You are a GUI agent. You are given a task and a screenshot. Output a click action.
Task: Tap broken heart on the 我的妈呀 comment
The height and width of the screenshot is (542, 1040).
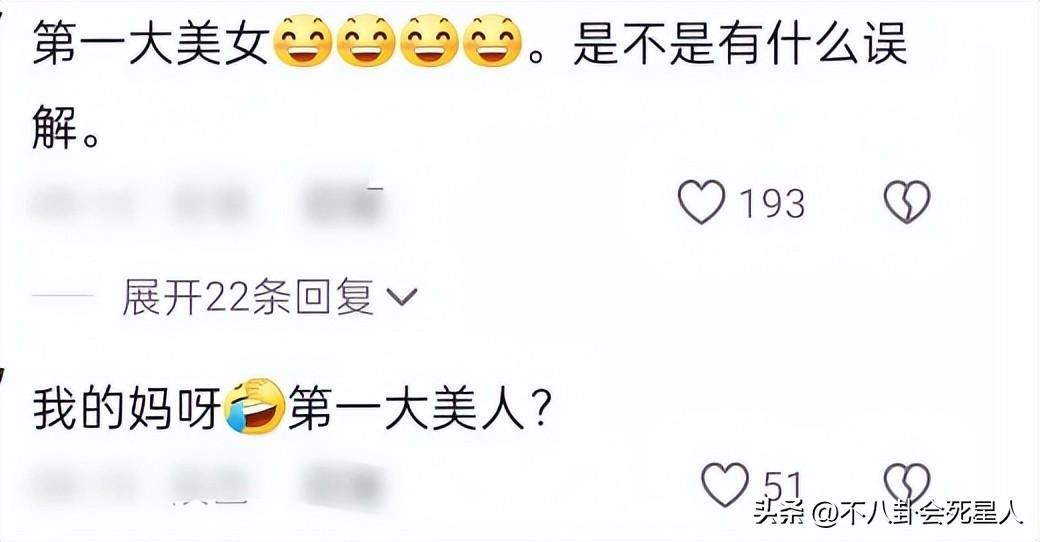[x=907, y=485]
